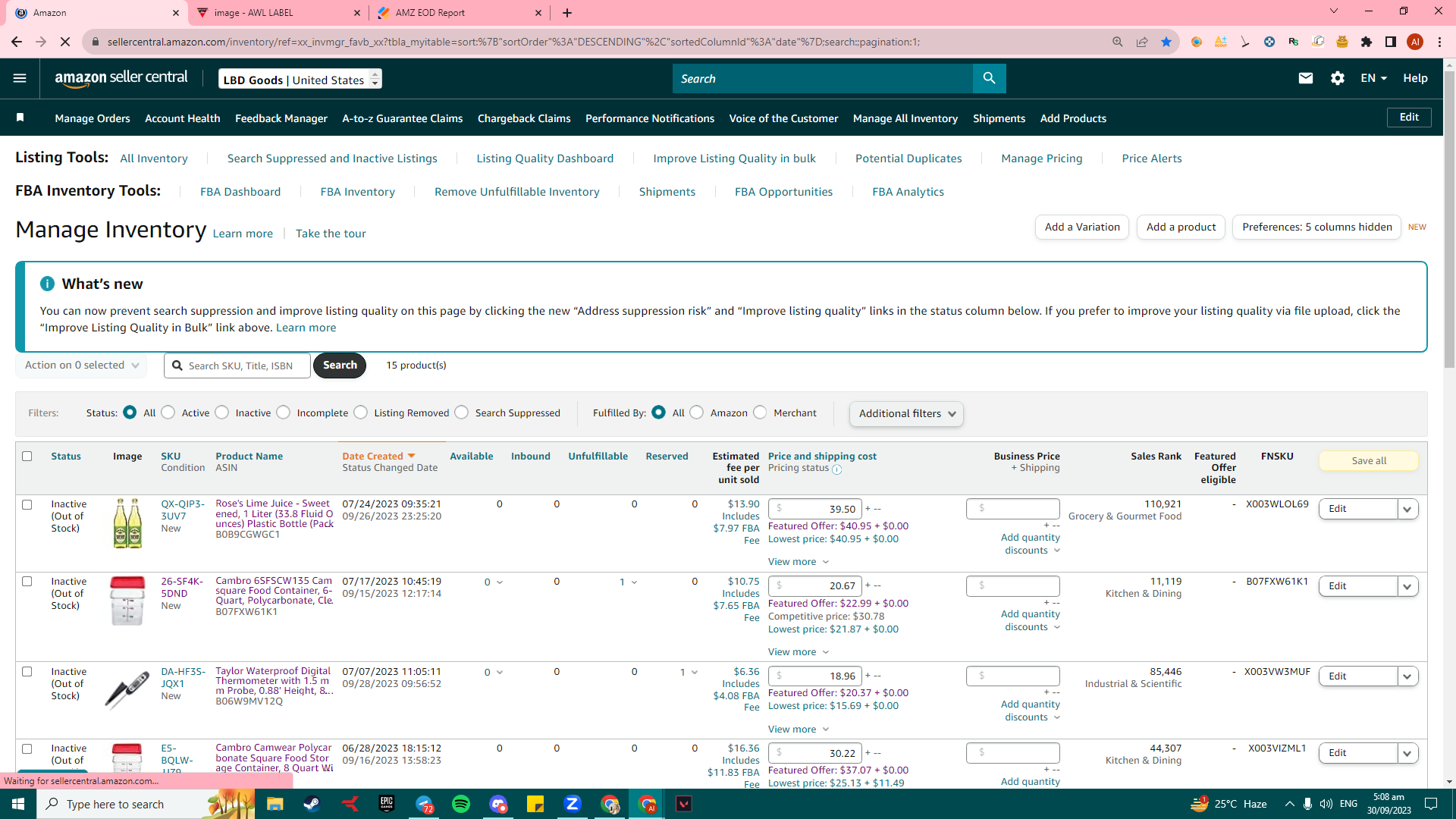Click the Save all button
This screenshot has height=819, width=1456.
[1369, 460]
